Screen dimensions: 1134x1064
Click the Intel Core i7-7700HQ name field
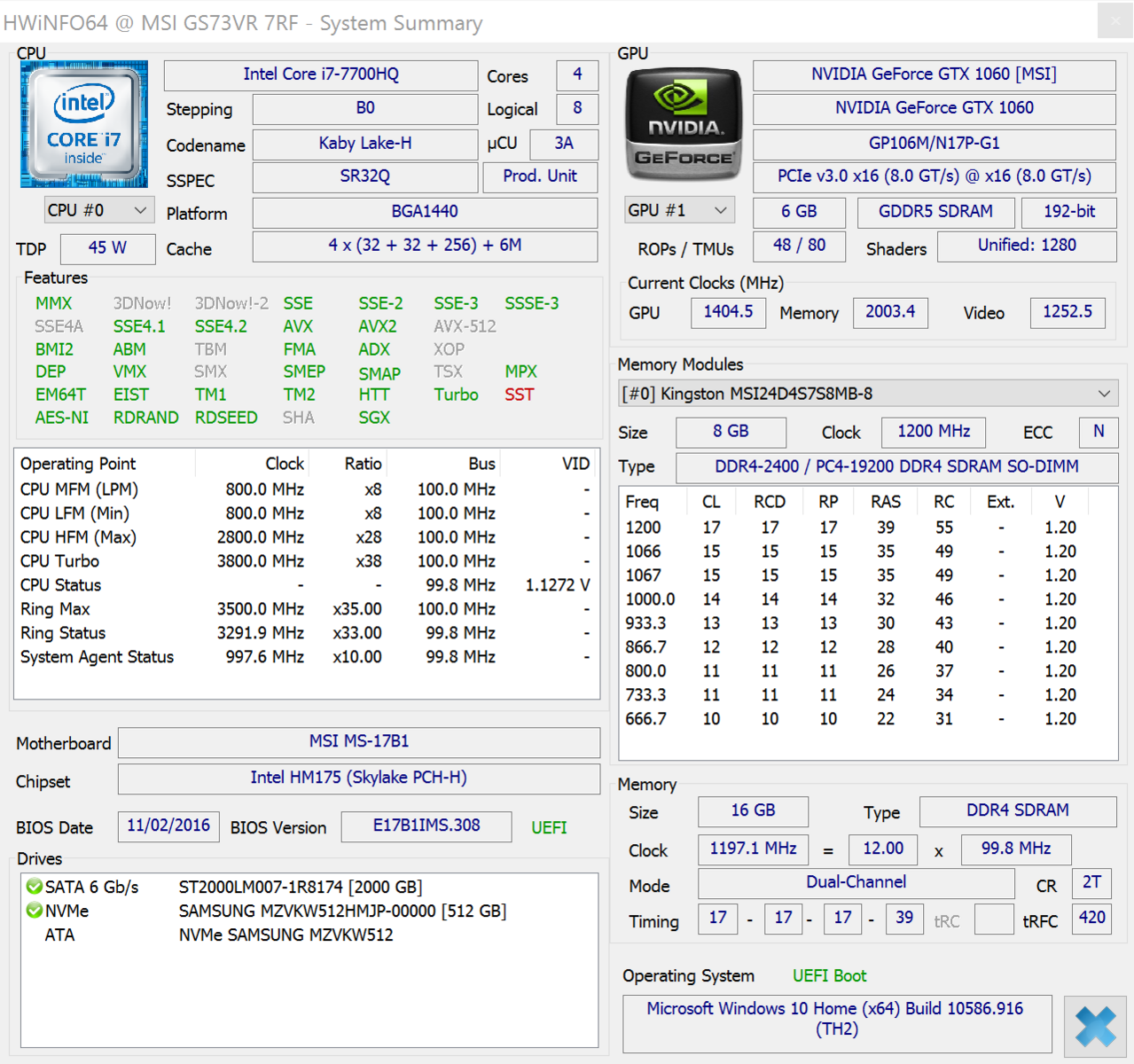321,74
